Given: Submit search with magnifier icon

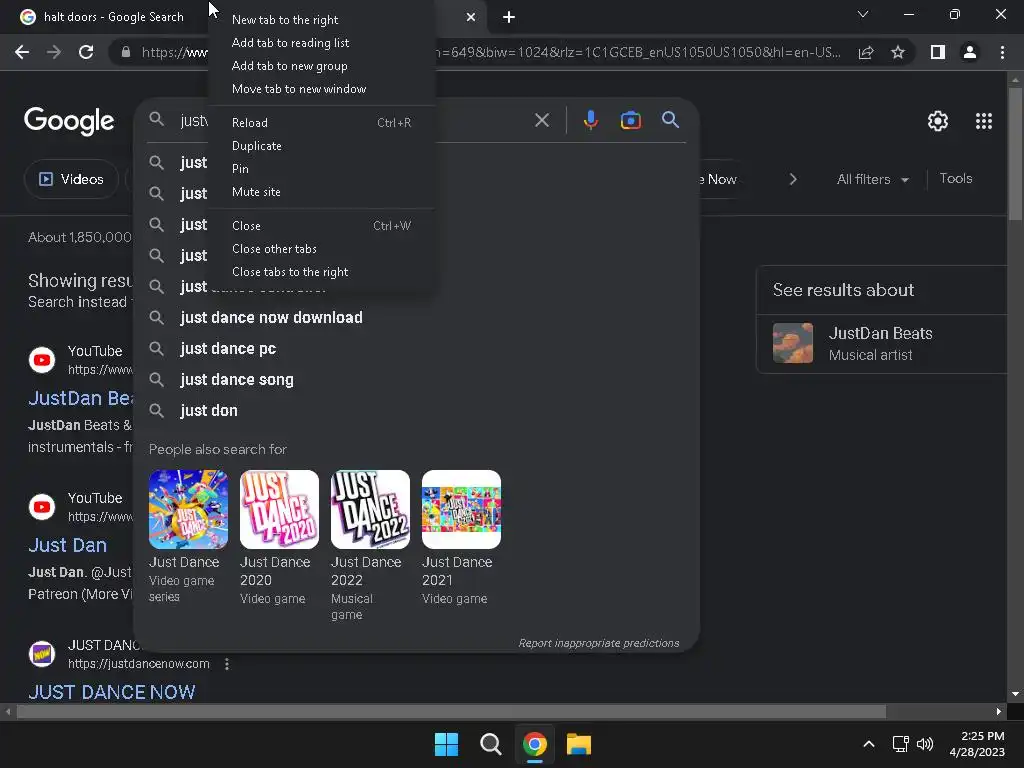Looking at the screenshot, I should click(x=671, y=120).
